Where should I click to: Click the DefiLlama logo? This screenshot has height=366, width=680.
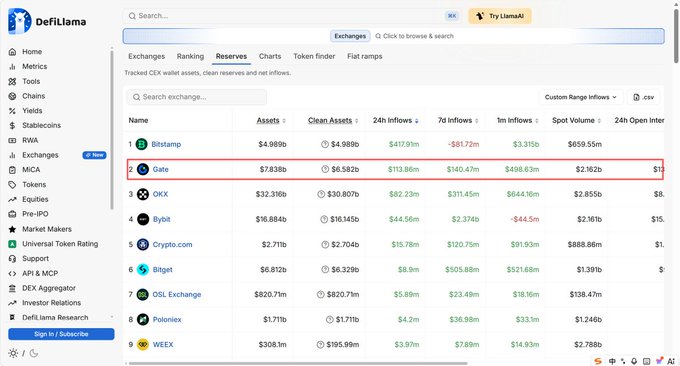coord(47,21)
